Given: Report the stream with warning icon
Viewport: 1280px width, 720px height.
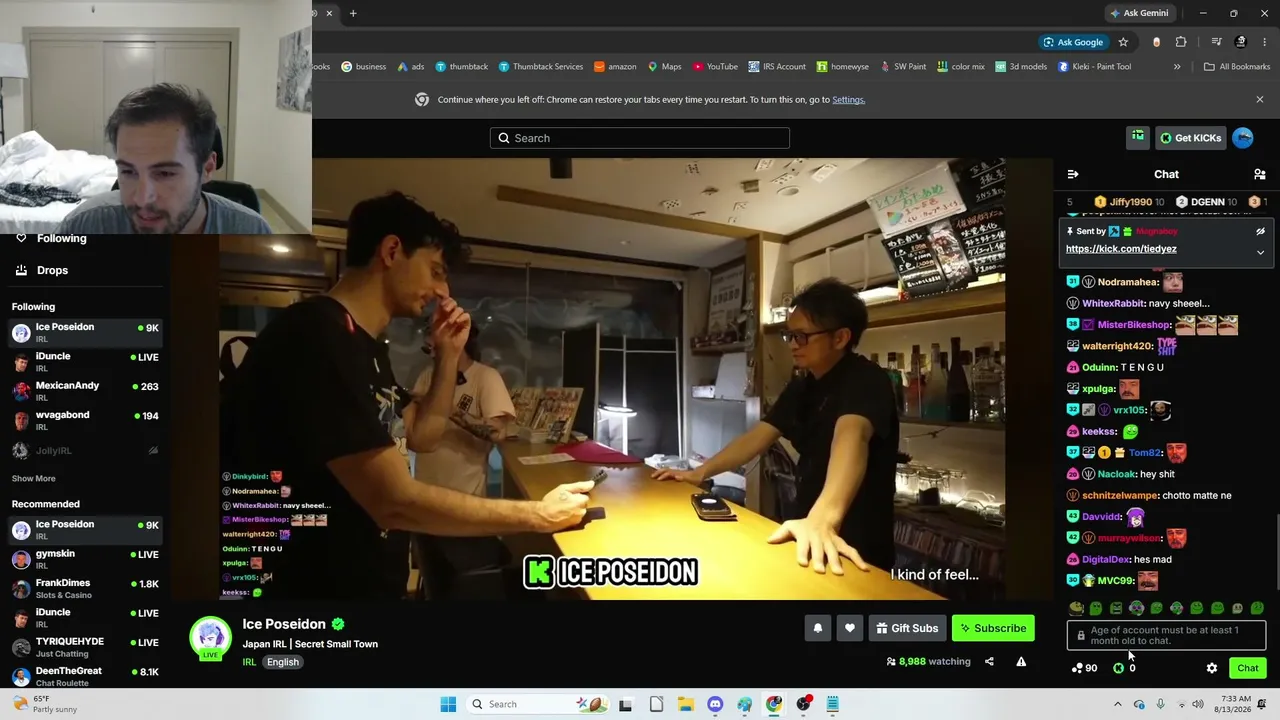Looking at the screenshot, I should coord(1021,661).
